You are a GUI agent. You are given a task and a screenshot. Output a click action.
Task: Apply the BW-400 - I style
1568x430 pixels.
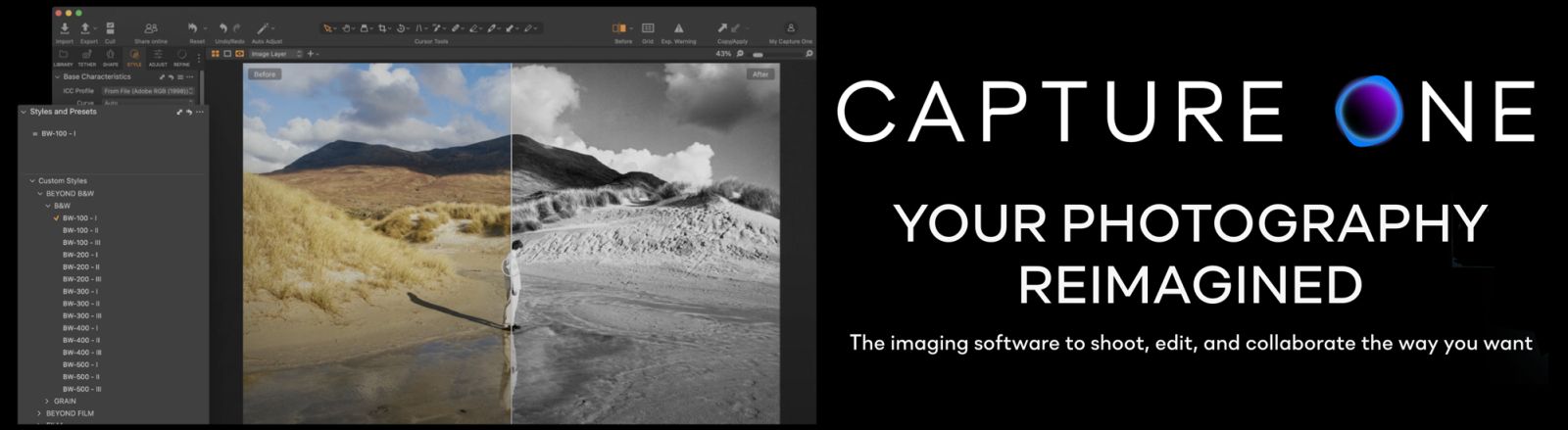(x=80, y=328)
